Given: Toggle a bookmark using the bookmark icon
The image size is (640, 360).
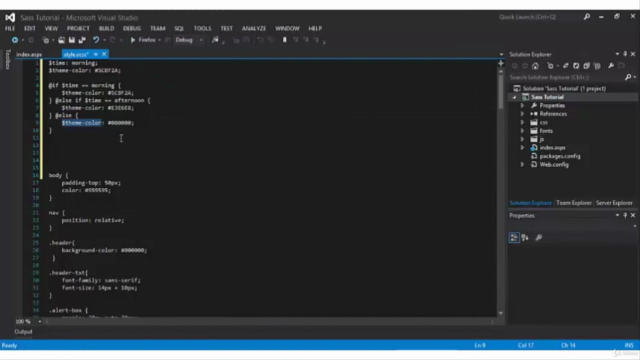Looking at the screenshot, I should coord(284,40).
